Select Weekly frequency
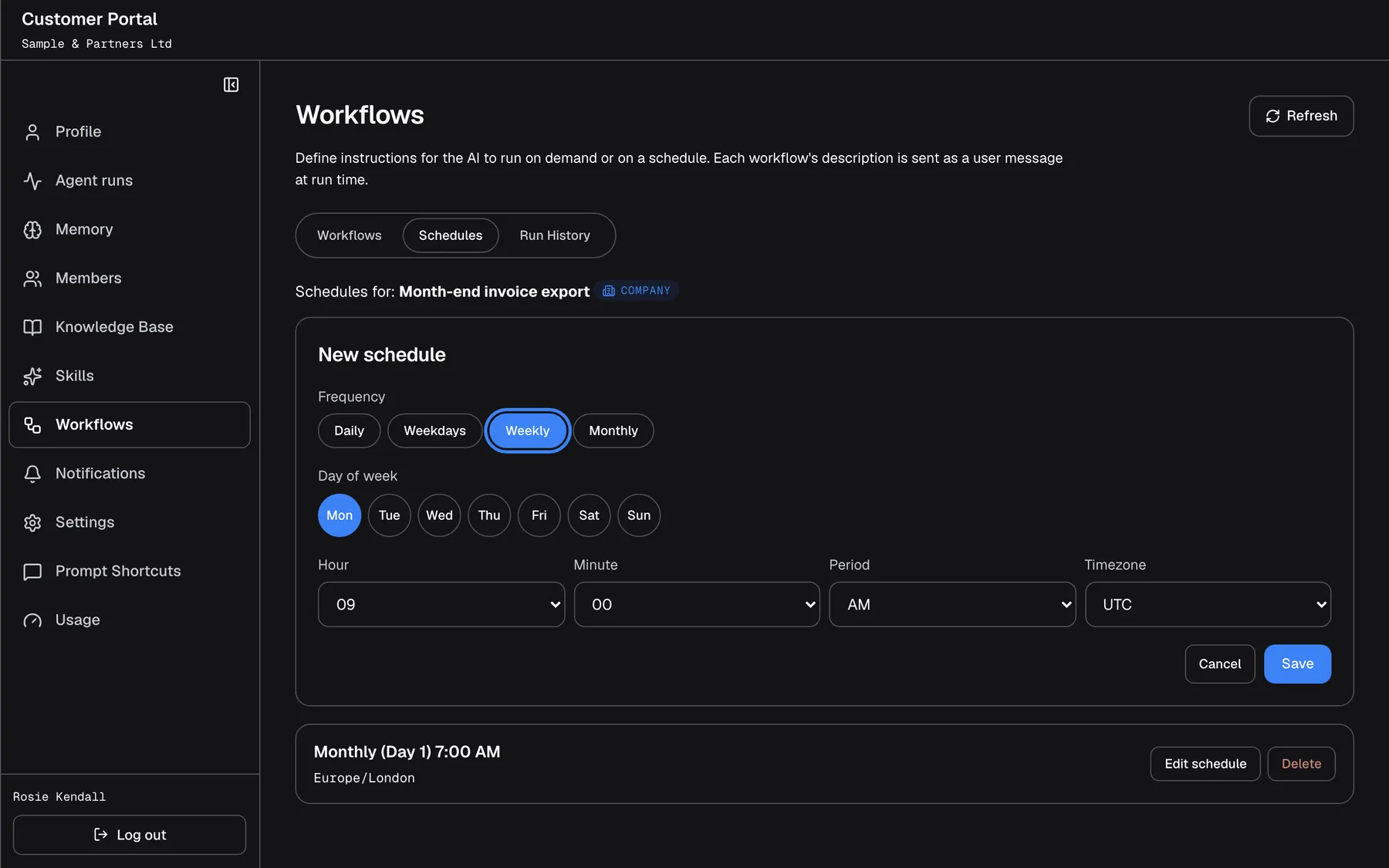 [528, 431]
